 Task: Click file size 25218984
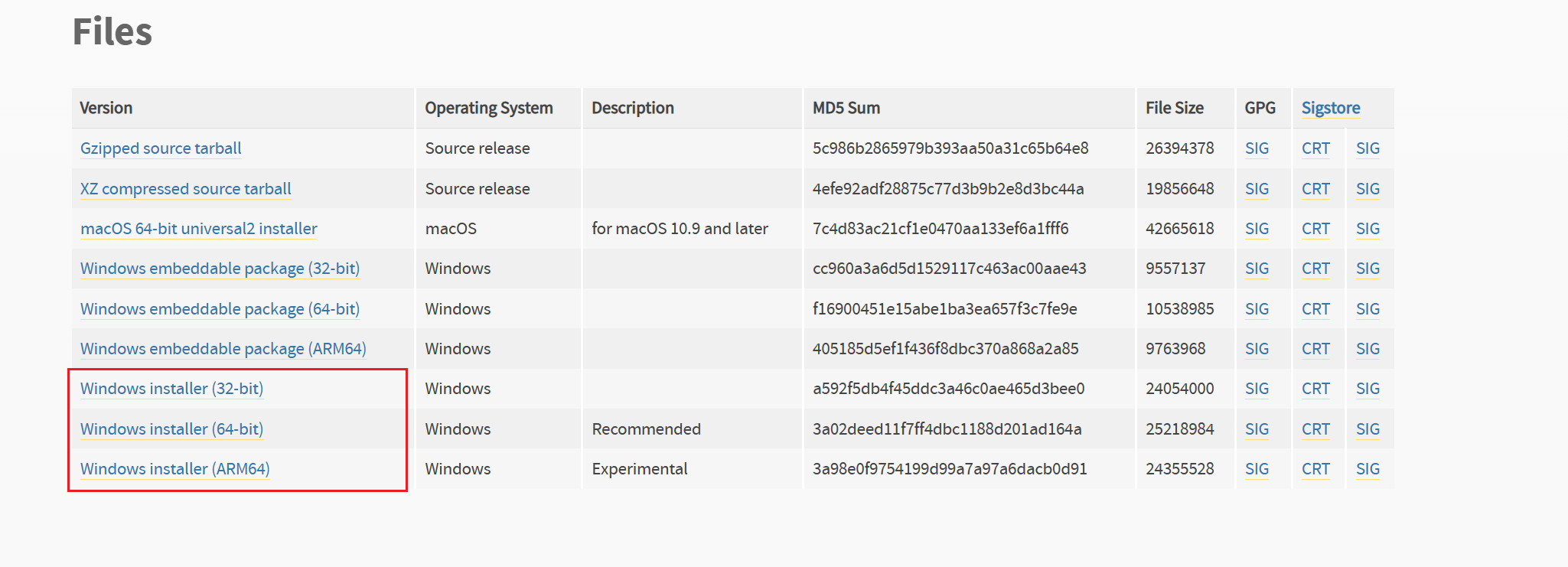coord(1180,429)
